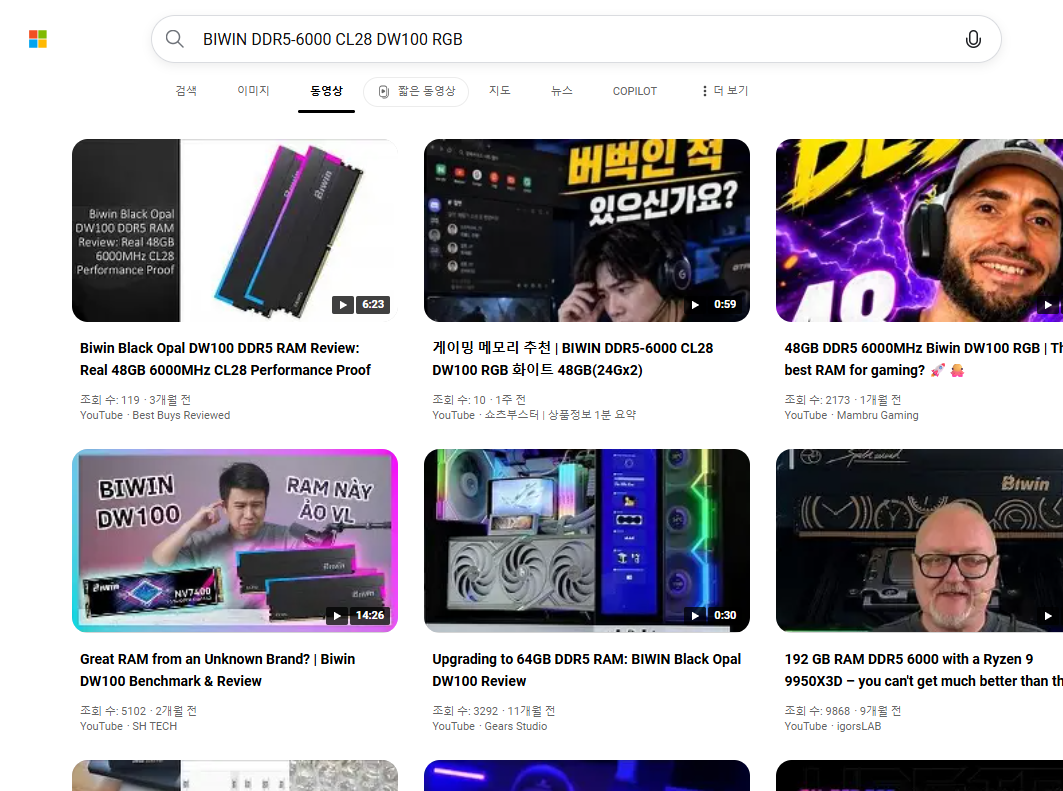
Task: Open 192 GB RAM DDR5 6000 Ryzen 9 title
Action: [923, 670]
